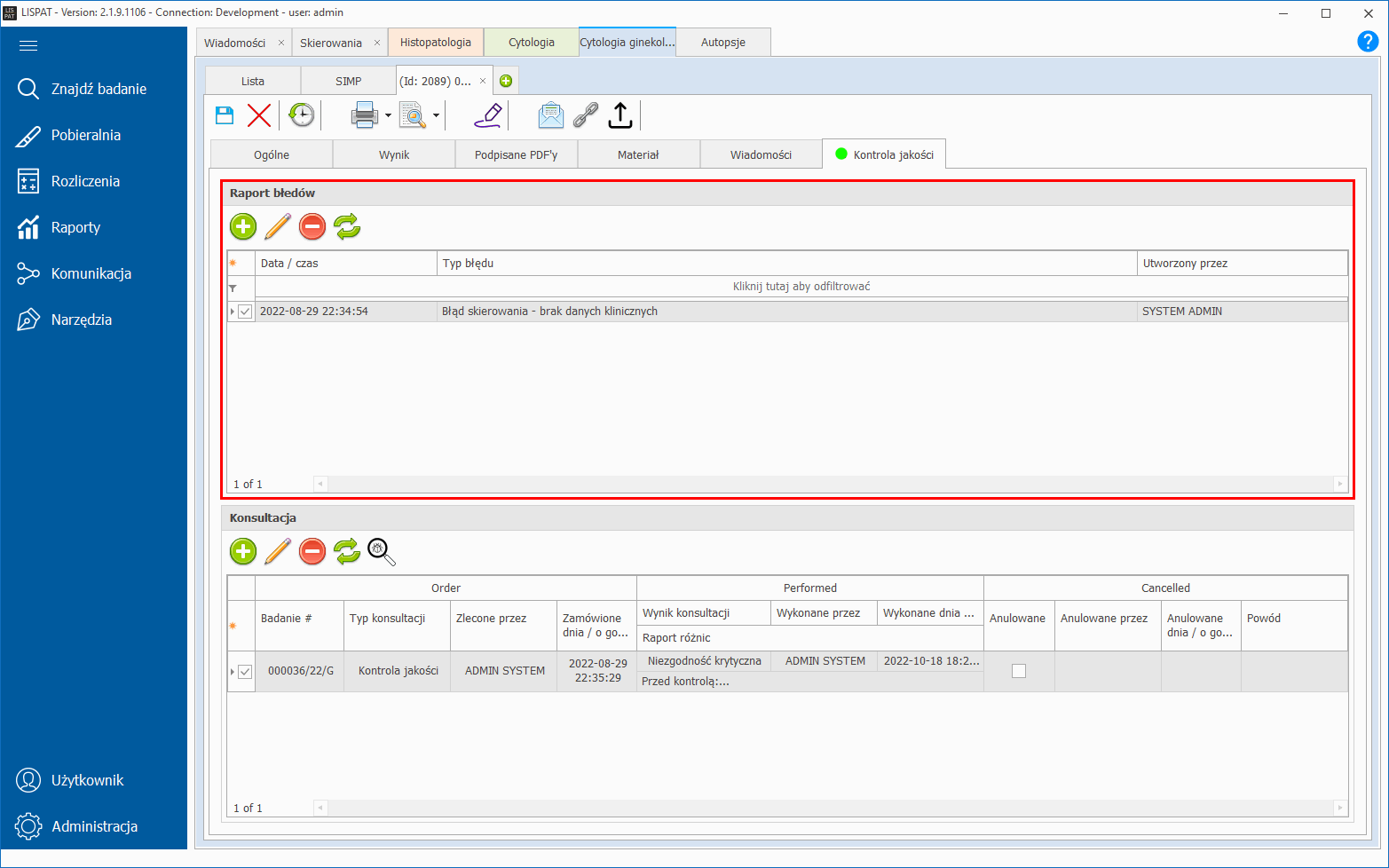Viewport: 1389px width, 868px height.
Task: Click magnifier bug icon in Konsultacja
Action: click(x=381, y=551)
